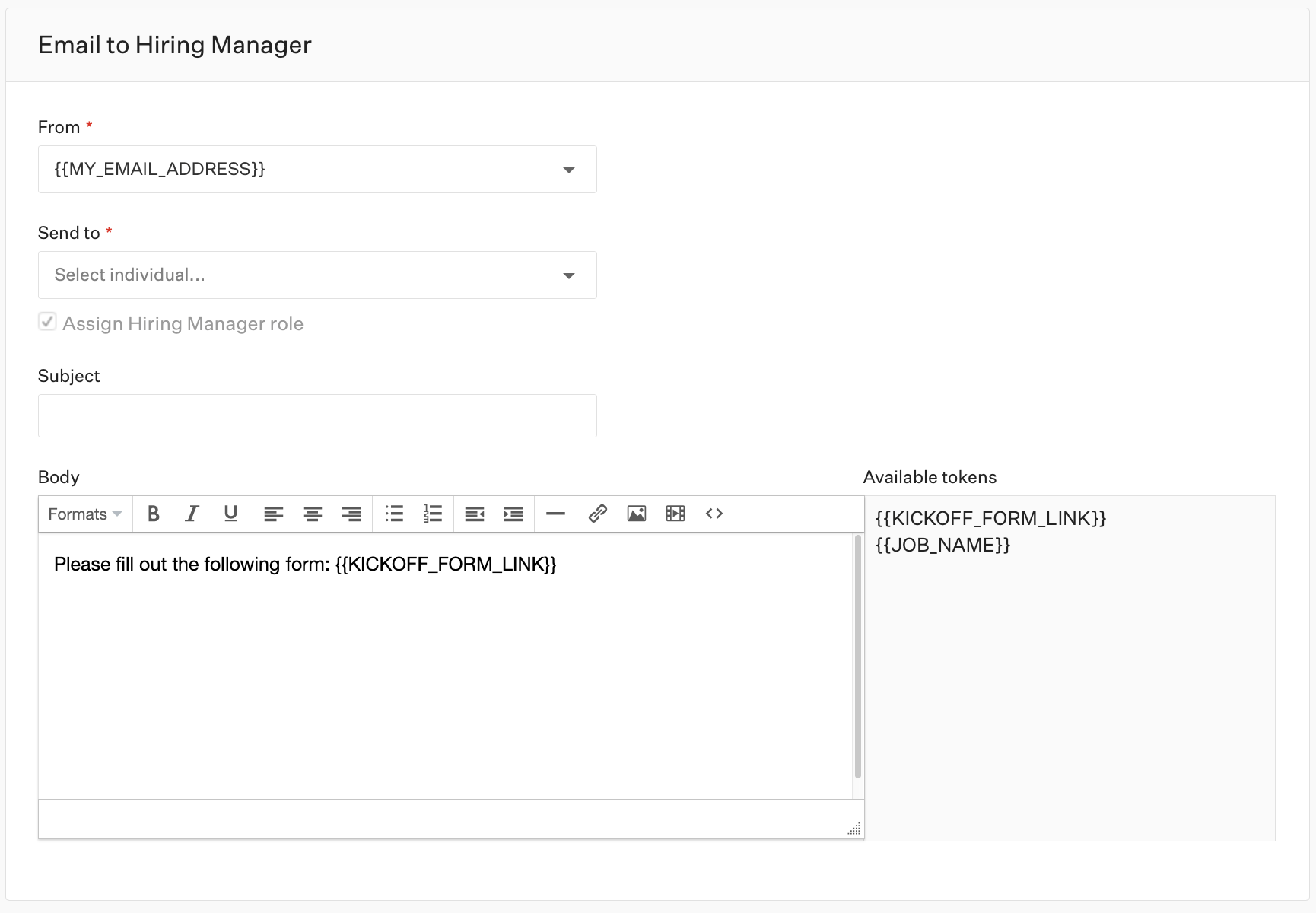This screenshot has height=913, width=1316.
Task: Insert the {{JOB_NAME}} token
Action: tap(942, 544)
